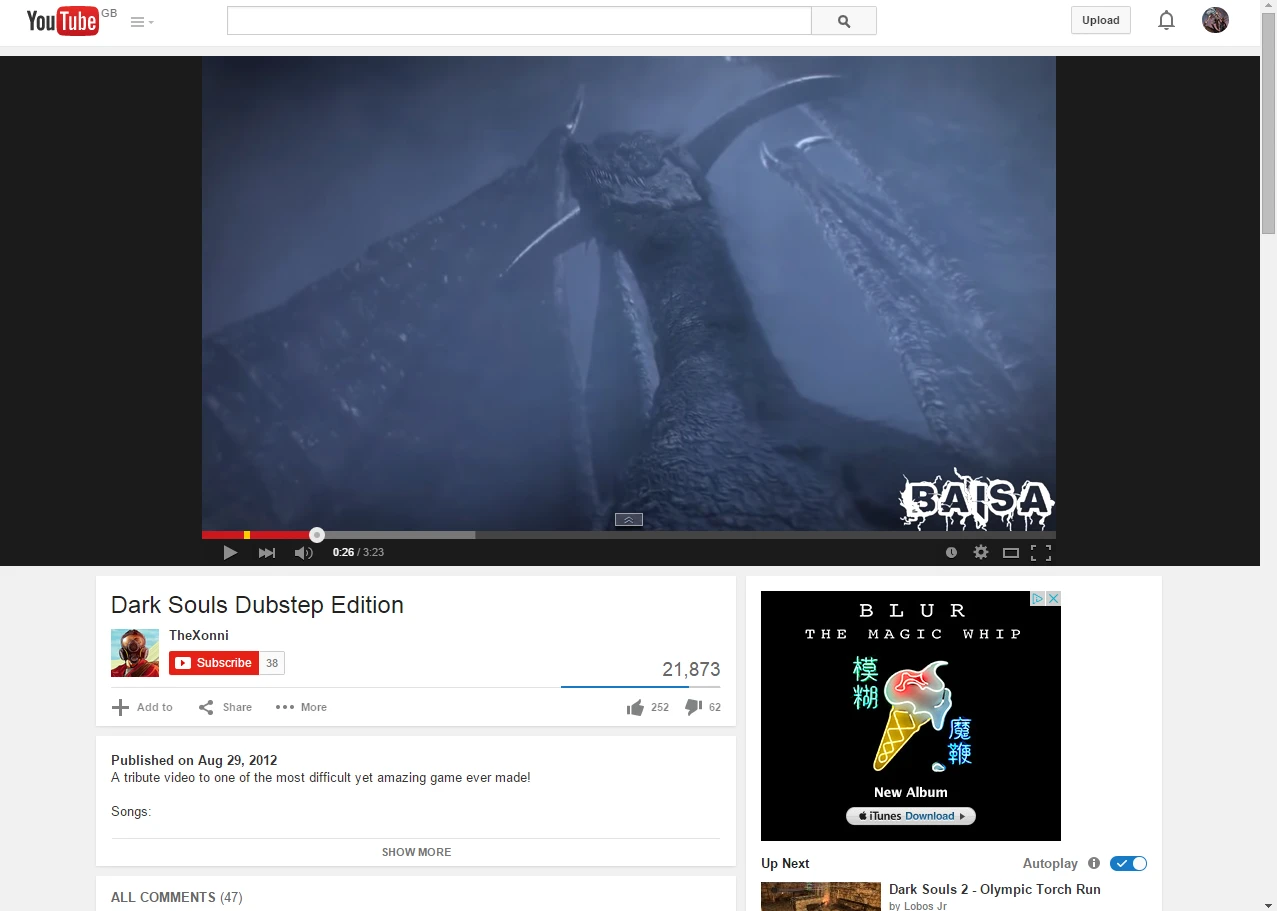Click the 21,873 view count
Viewport: 1277px width, 911px height.
click(x=691, y=670)
